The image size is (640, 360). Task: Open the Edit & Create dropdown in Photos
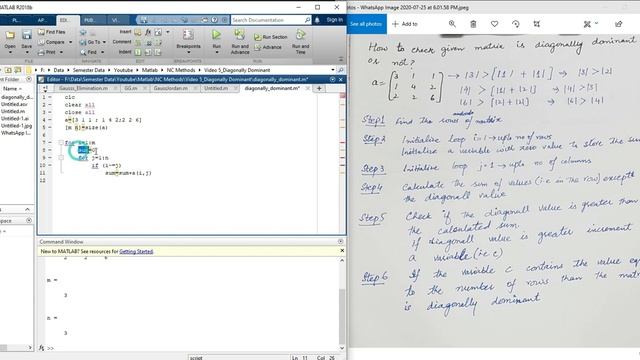tap(590, 24)
